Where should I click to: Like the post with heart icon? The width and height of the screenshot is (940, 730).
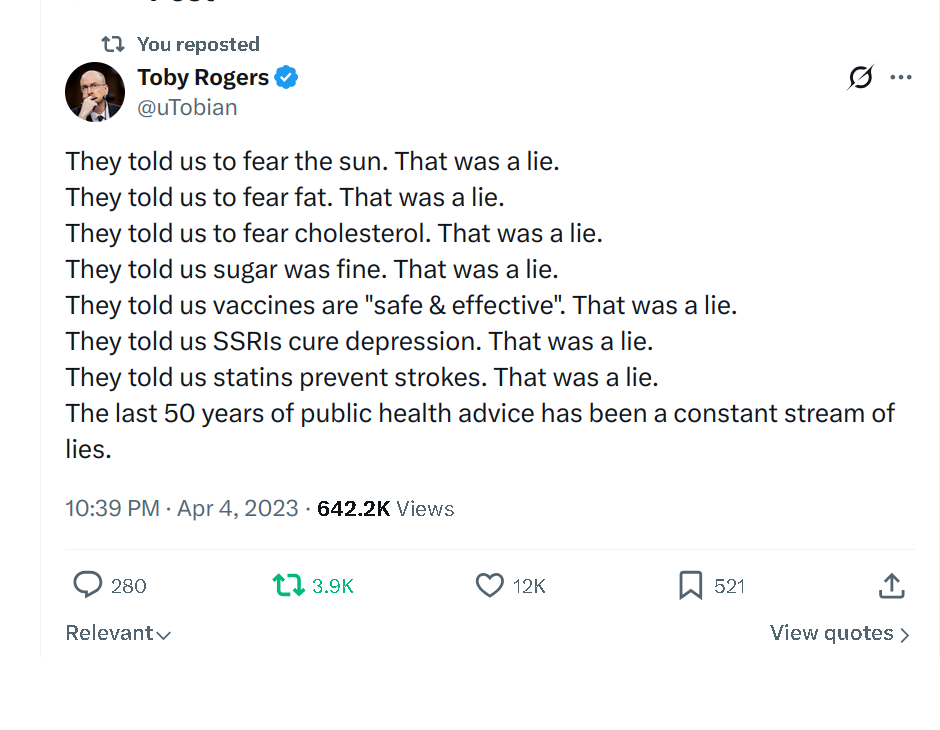tap(490, 585)
